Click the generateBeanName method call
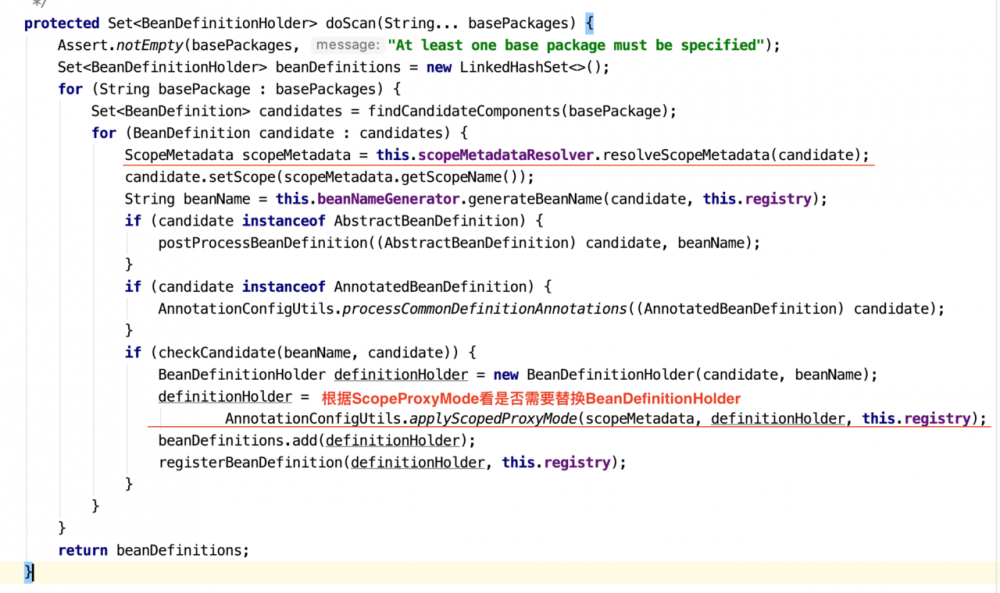This screenshot has width=1000, height=593. (x=534, y=200)
